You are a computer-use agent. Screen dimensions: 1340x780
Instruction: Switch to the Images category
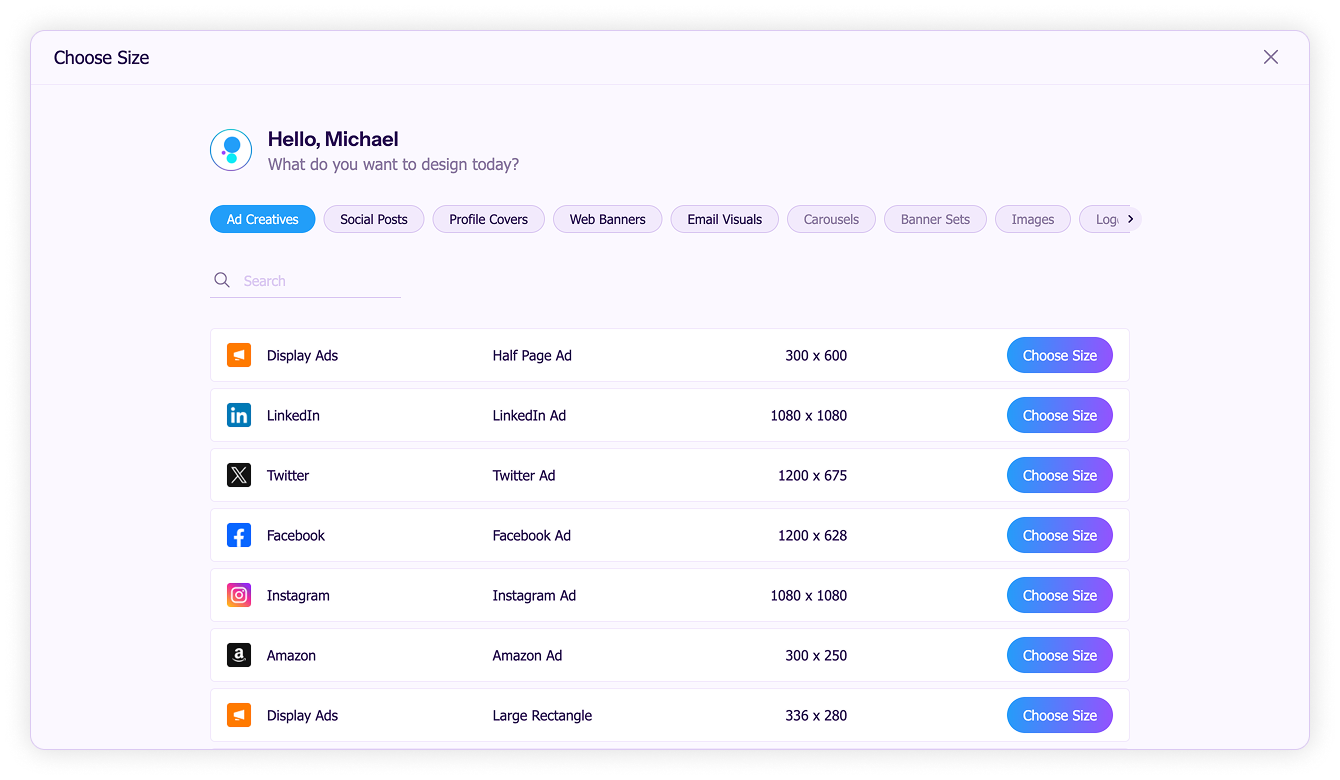pos(1033,219)
